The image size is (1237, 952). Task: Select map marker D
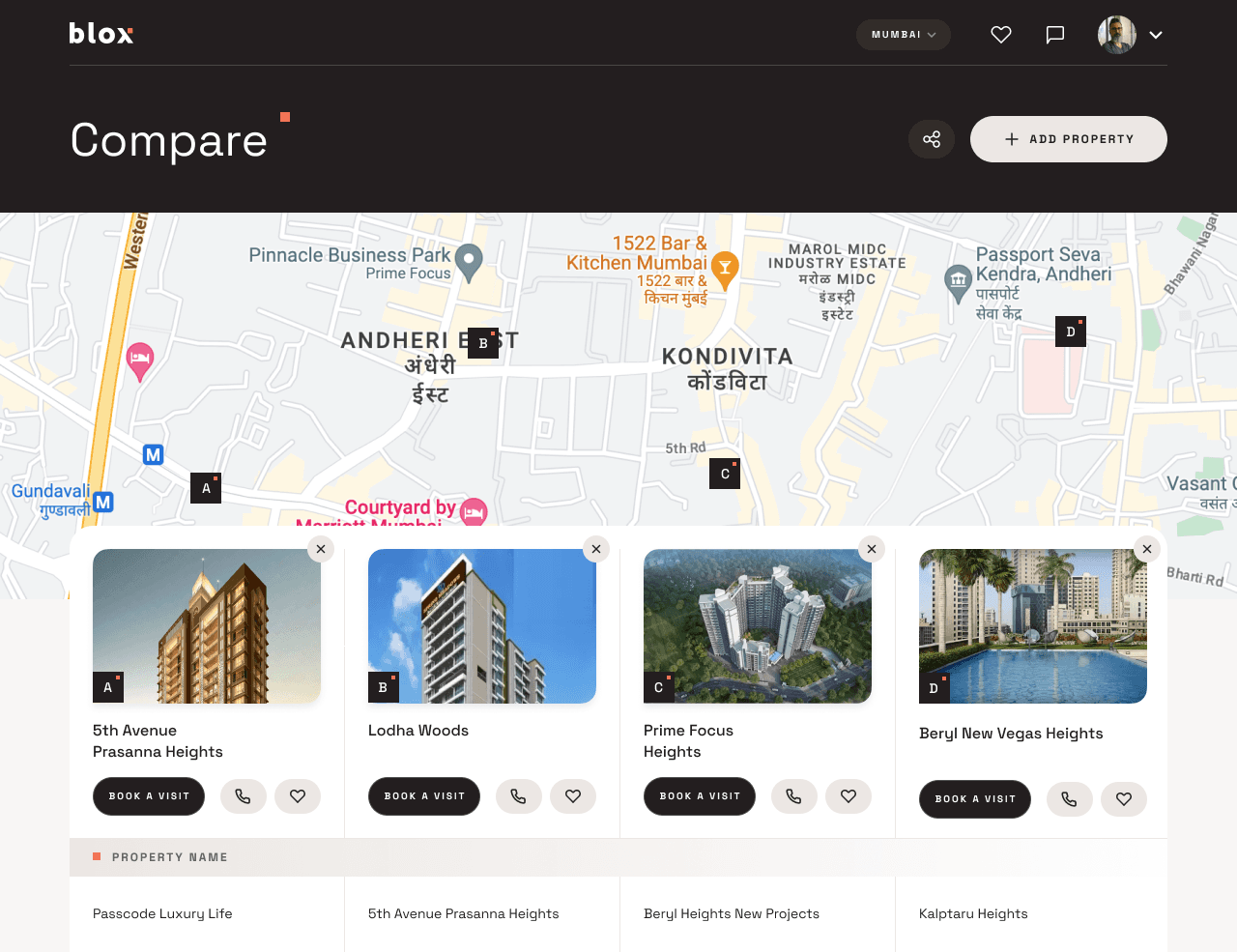(x=1071, y=332)
